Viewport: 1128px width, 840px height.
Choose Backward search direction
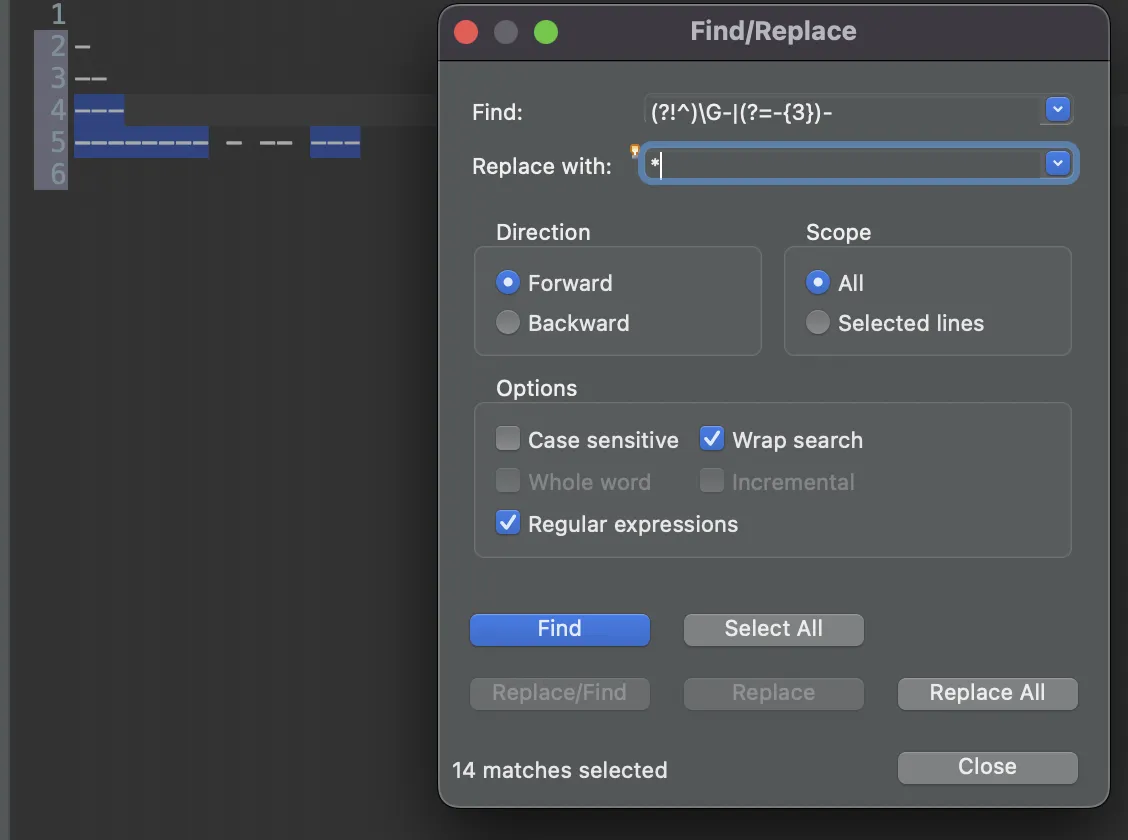click(x=508, y=323)
